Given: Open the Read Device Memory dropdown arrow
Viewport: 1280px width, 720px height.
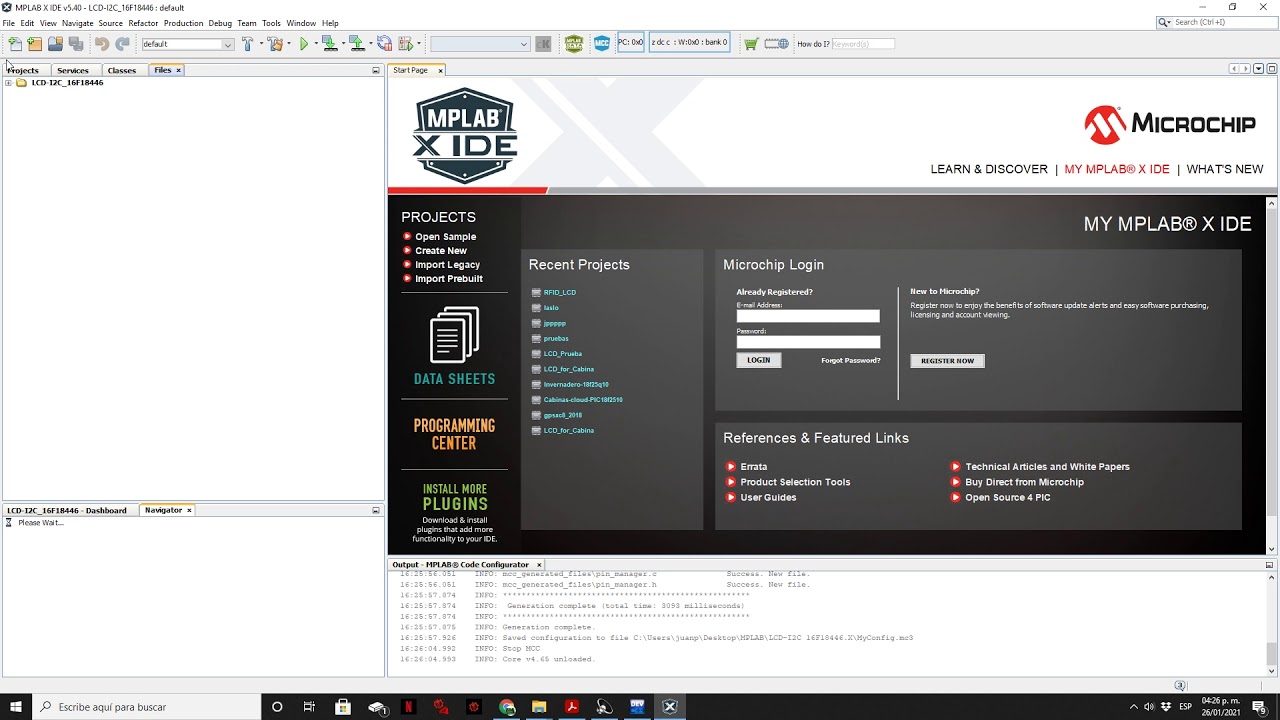Looking at the screenshot, I should (x=370, y=44).
